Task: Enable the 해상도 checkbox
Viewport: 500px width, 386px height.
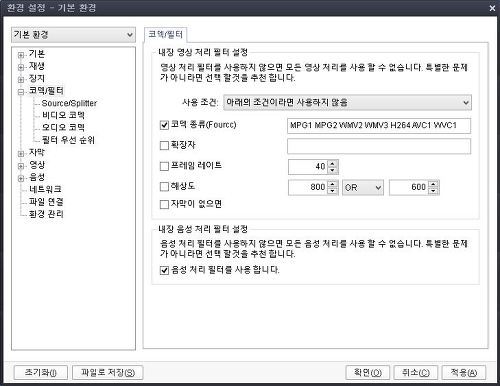Action: [x=164, y=187]
